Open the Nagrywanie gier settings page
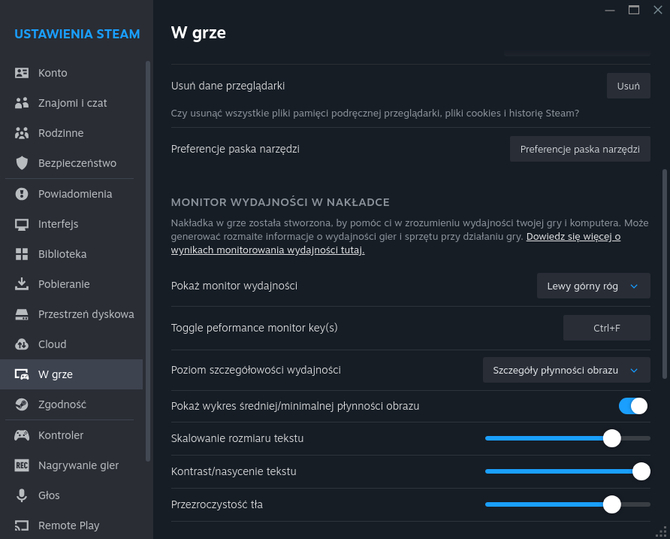Image resolution: width=670 pixels, height=539 pixels. pyautogui.click(x=71, y=465)
